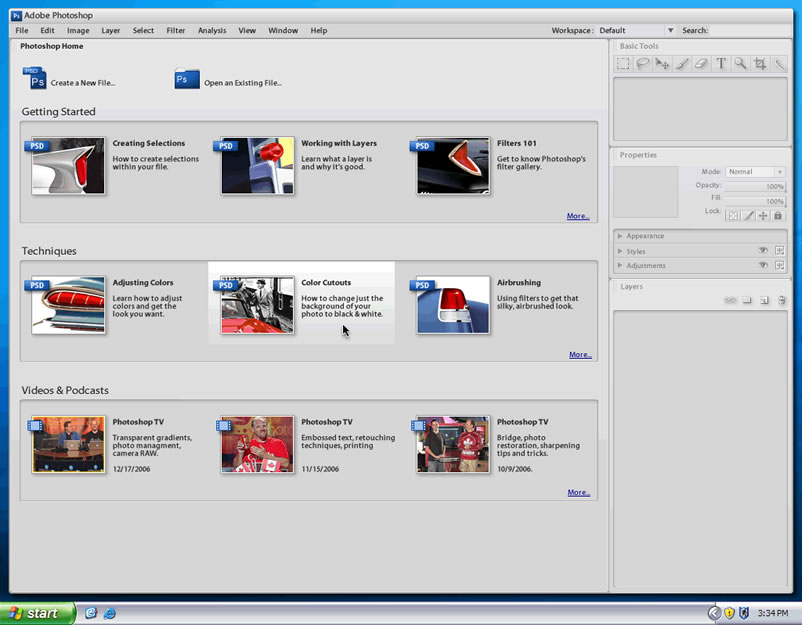Open Internet Explorer from the quick launch

click(x=109, y=613)
